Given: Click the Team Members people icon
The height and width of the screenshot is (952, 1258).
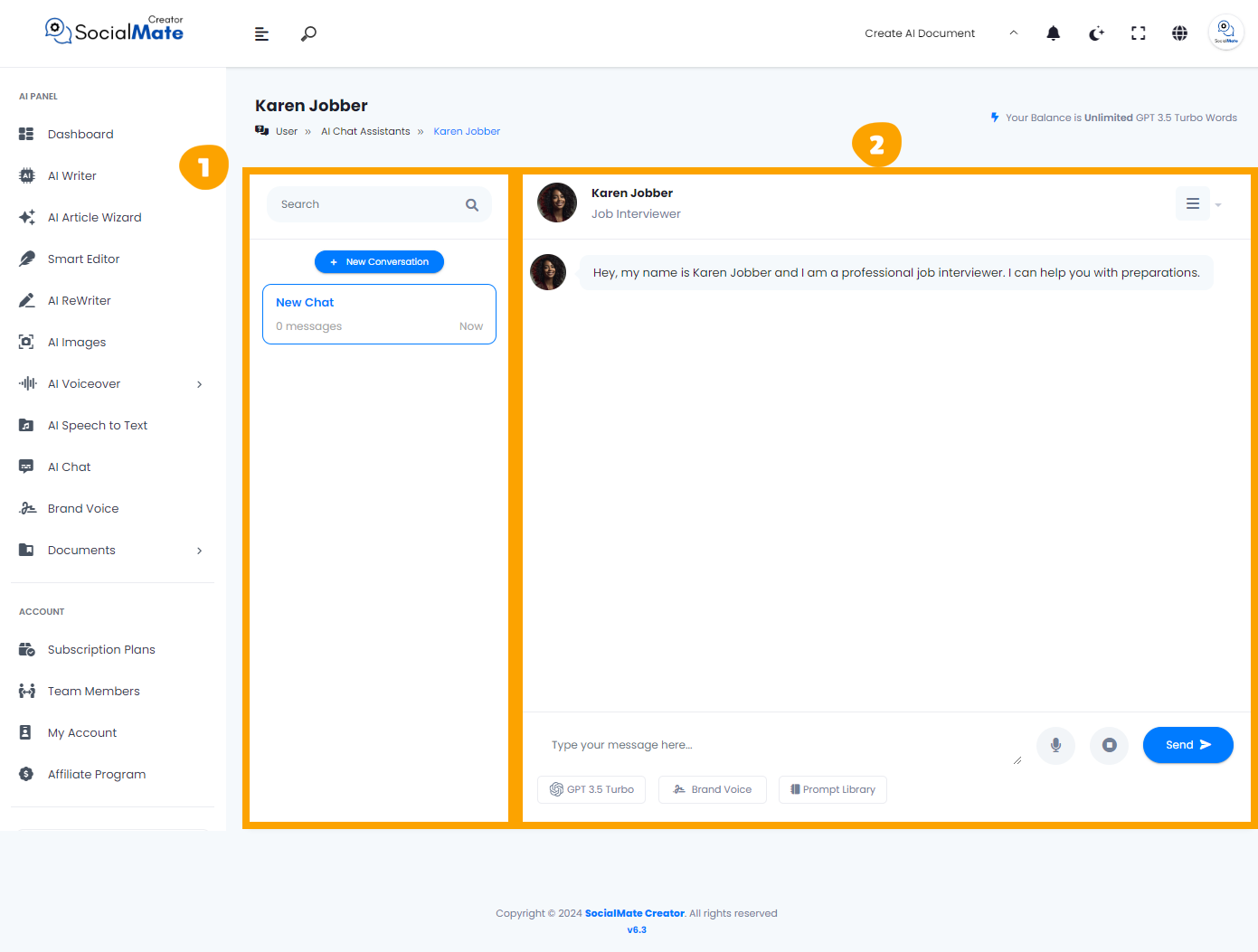Looking at the screenshot, I should (27, 691).
